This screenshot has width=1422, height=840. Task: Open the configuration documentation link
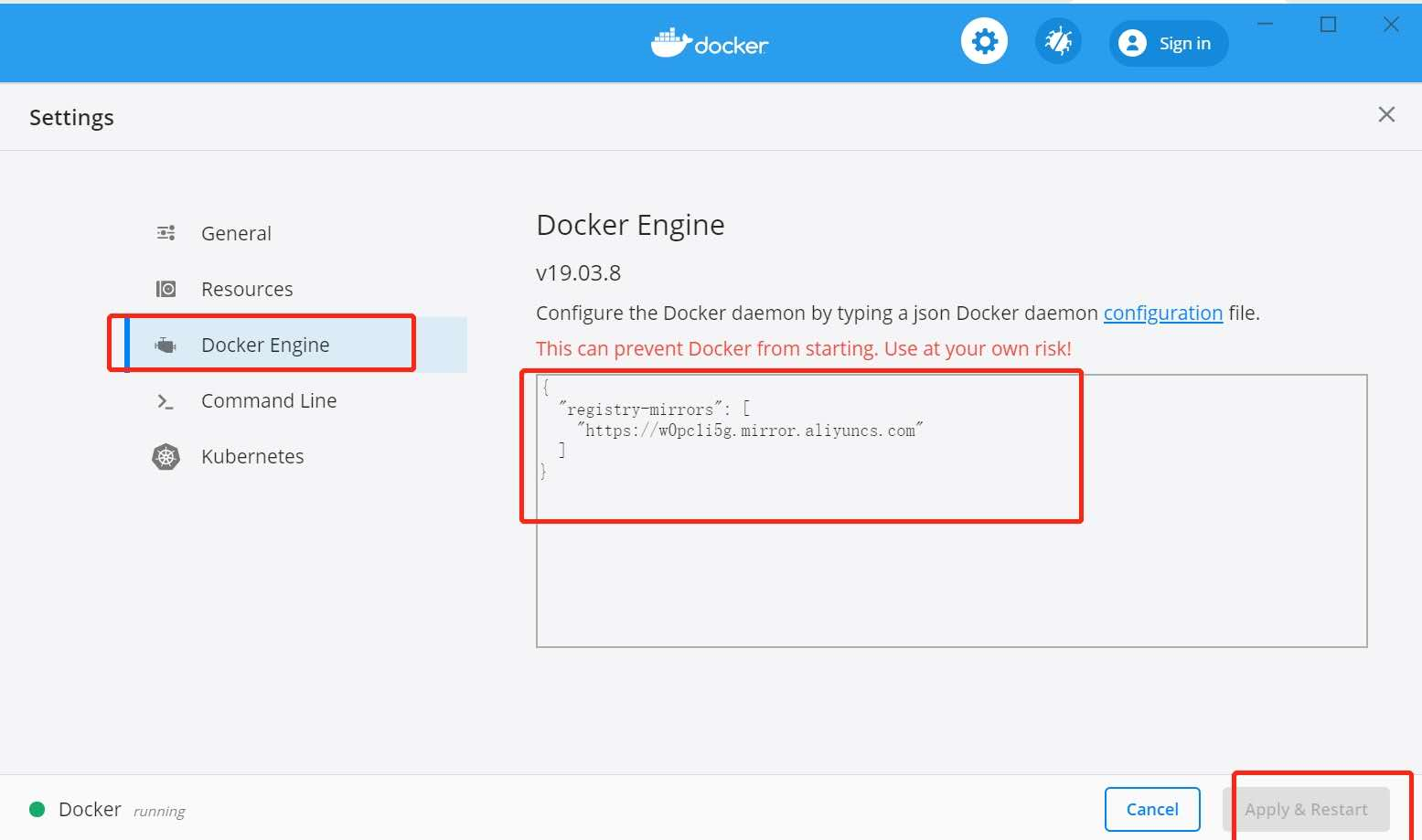(x=1162, y=313)
